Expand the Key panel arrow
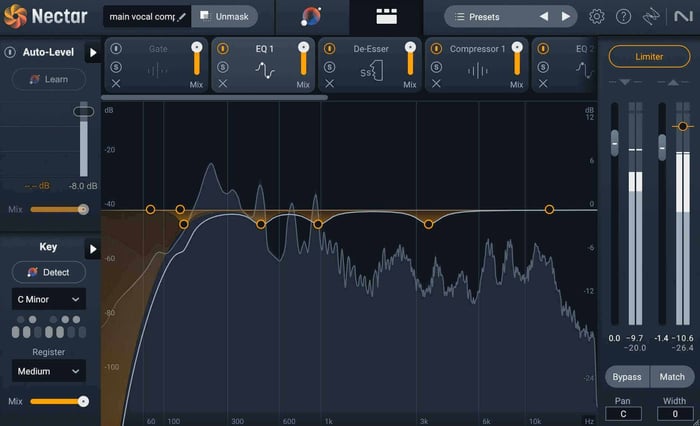This screenshot has width=700, height=426. [93, 249]
